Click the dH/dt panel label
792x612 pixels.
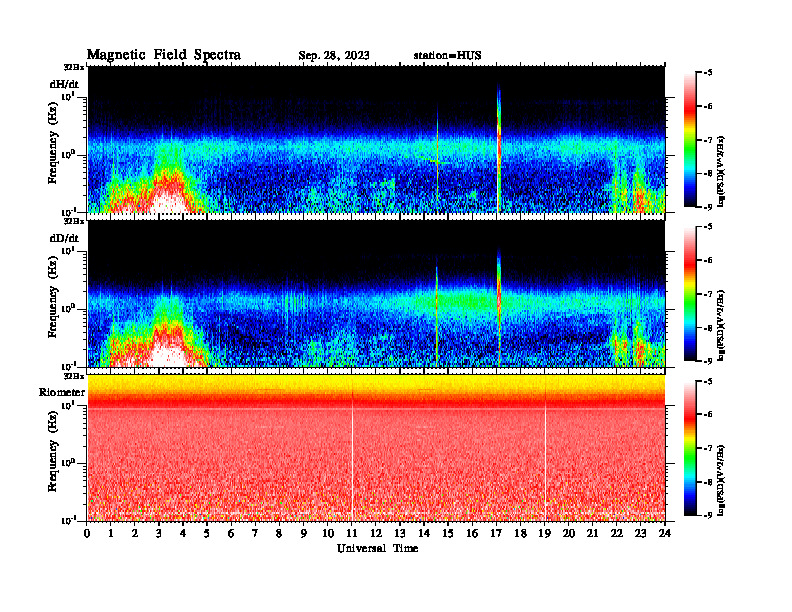(64, 85)
